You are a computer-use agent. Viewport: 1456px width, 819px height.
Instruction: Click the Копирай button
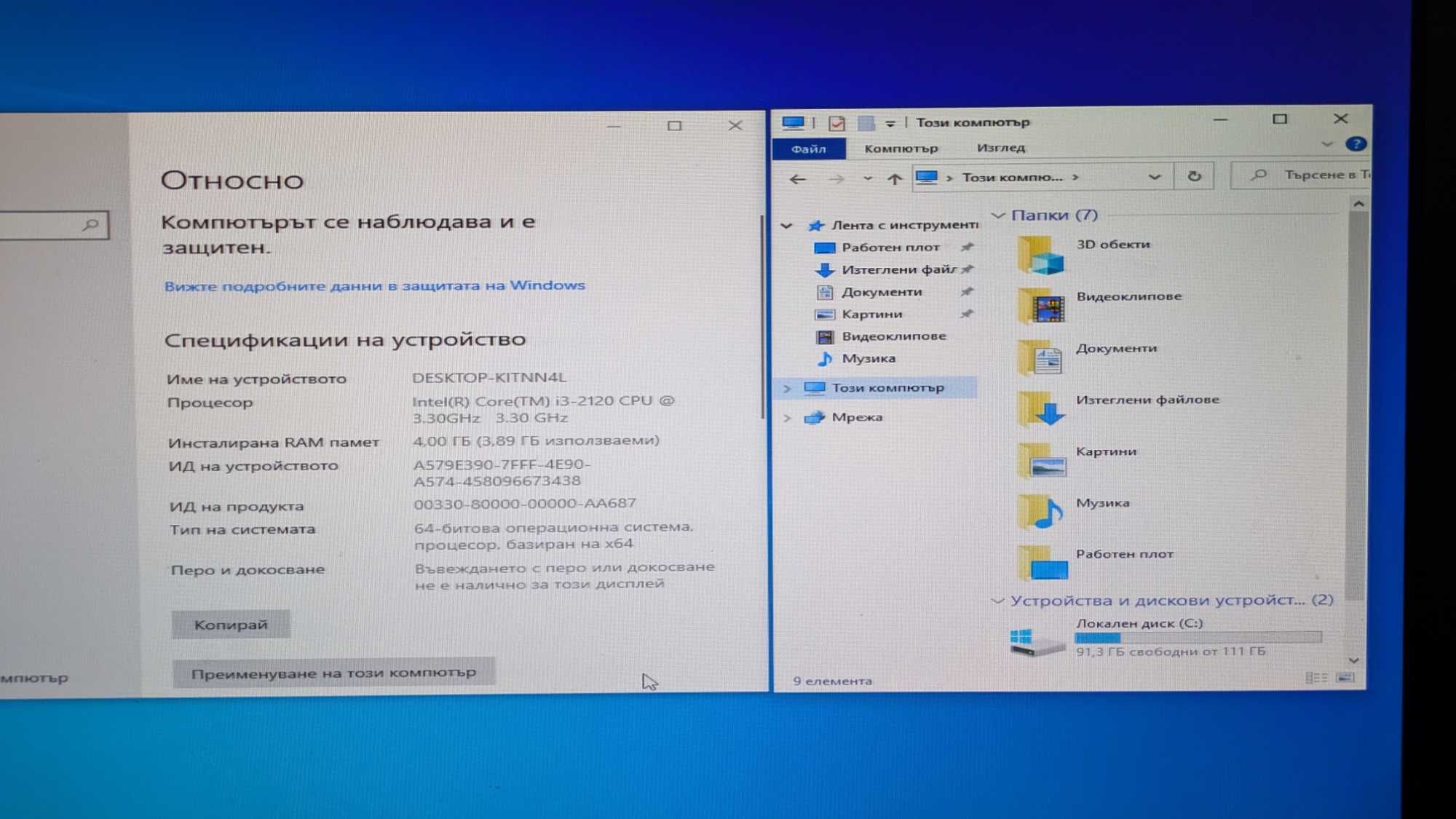231,625
